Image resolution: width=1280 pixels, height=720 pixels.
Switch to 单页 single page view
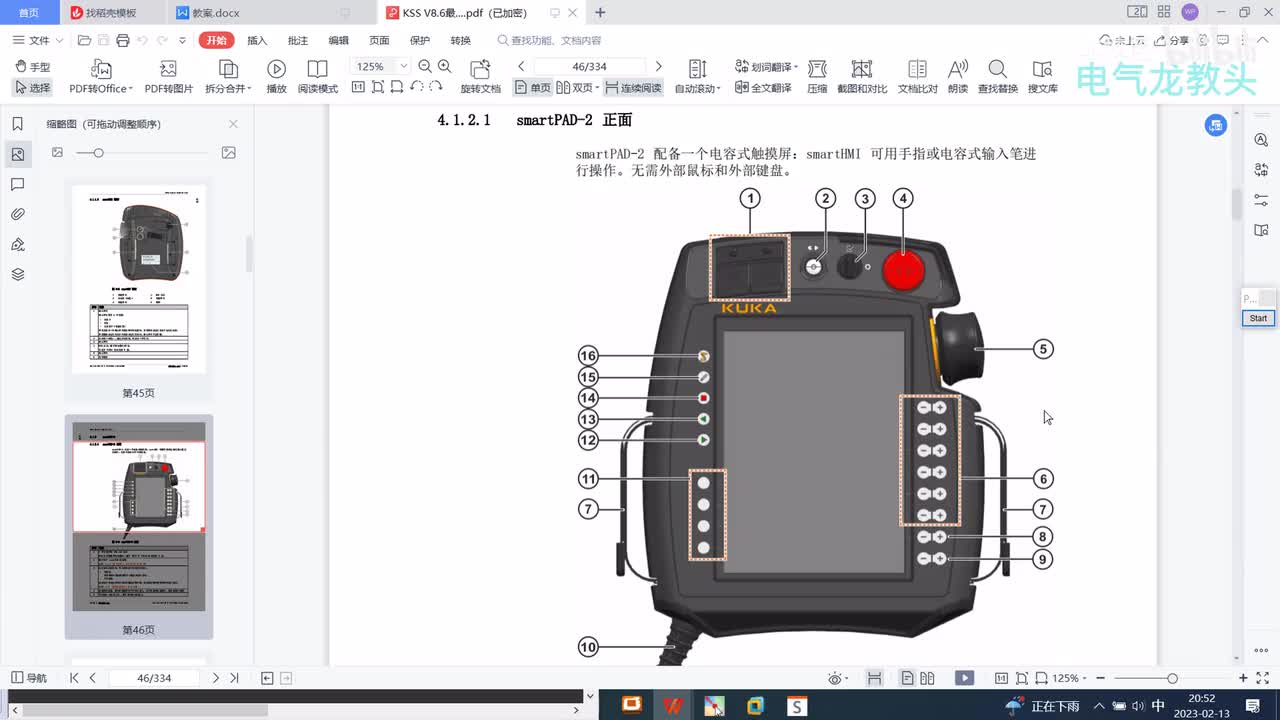click(x=532, y=88)
